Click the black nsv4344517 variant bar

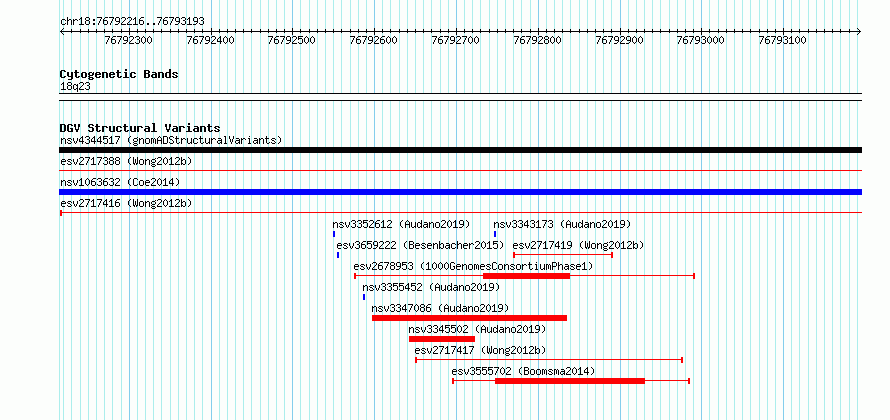coord(460,150)
